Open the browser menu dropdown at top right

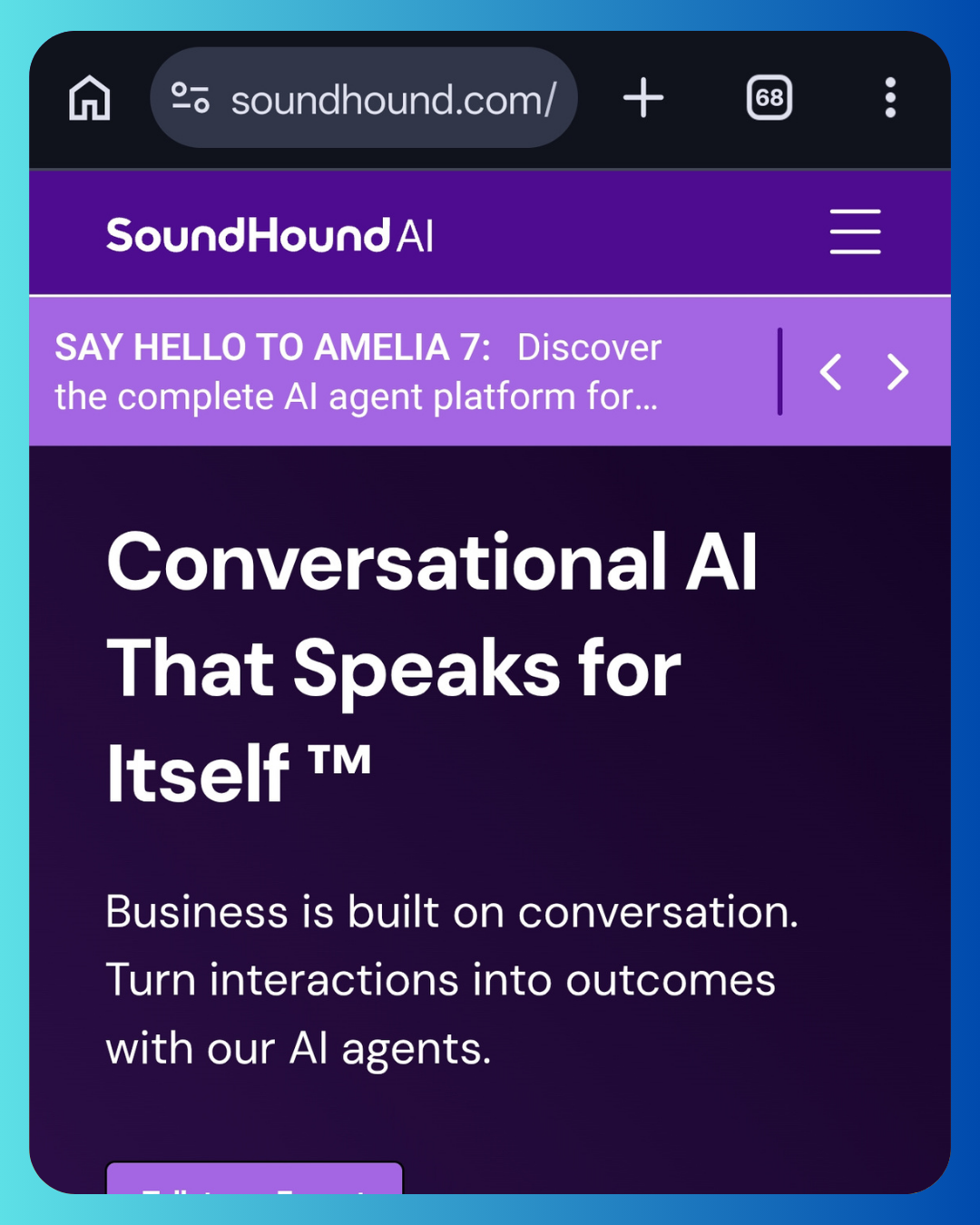[x=891, y=98]
